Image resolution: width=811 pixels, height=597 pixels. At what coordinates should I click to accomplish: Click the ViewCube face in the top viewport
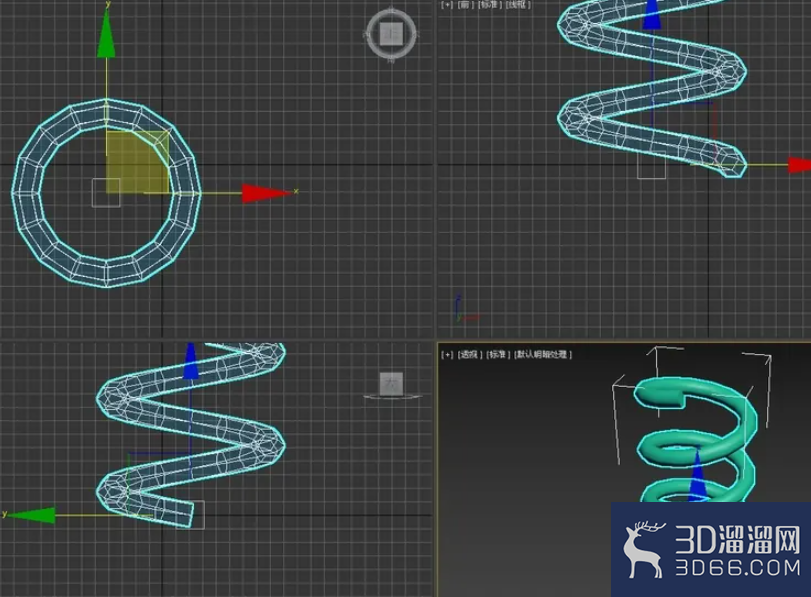(391, 34)
